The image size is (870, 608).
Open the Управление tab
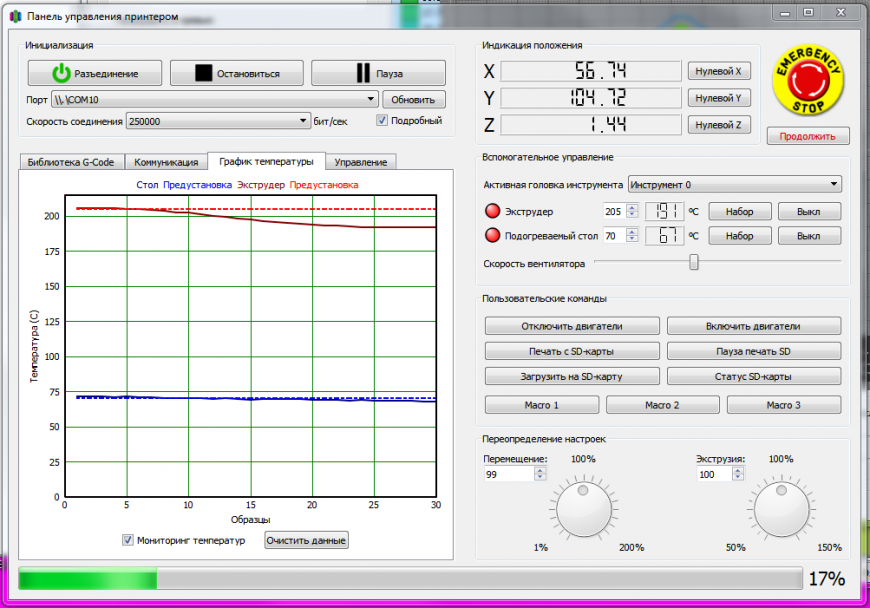click(361, 162)
